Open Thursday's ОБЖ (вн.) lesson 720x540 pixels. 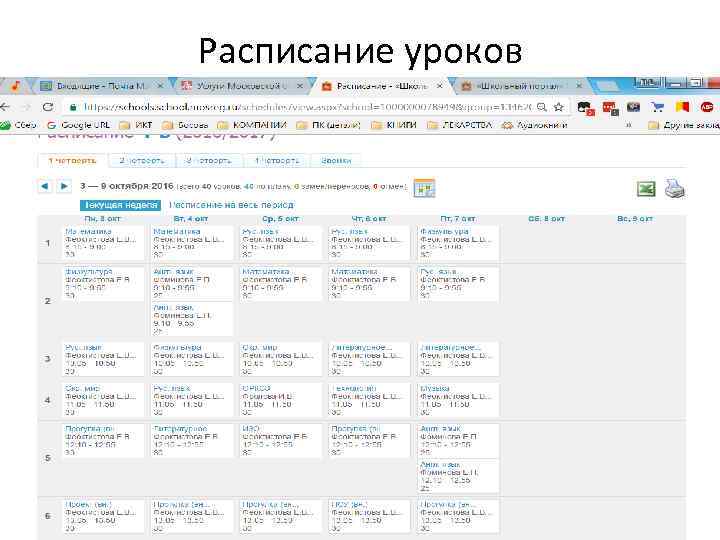click(349, 504)
